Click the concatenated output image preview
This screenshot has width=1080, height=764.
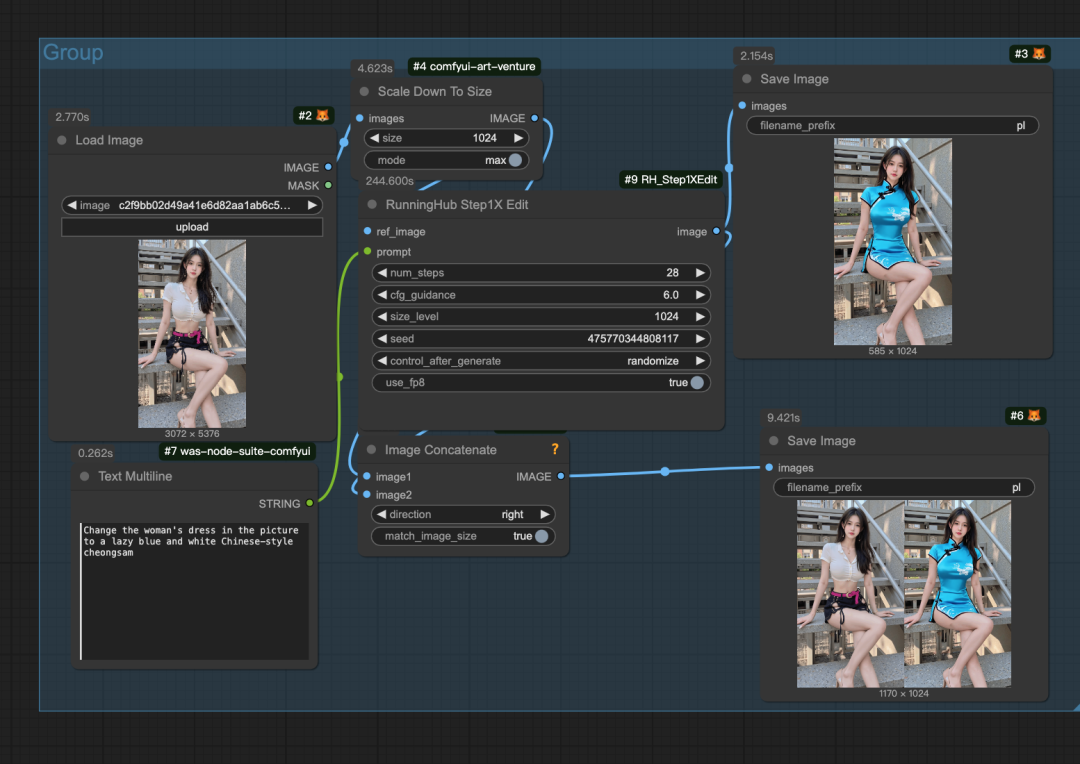click(x=903, y=594)
